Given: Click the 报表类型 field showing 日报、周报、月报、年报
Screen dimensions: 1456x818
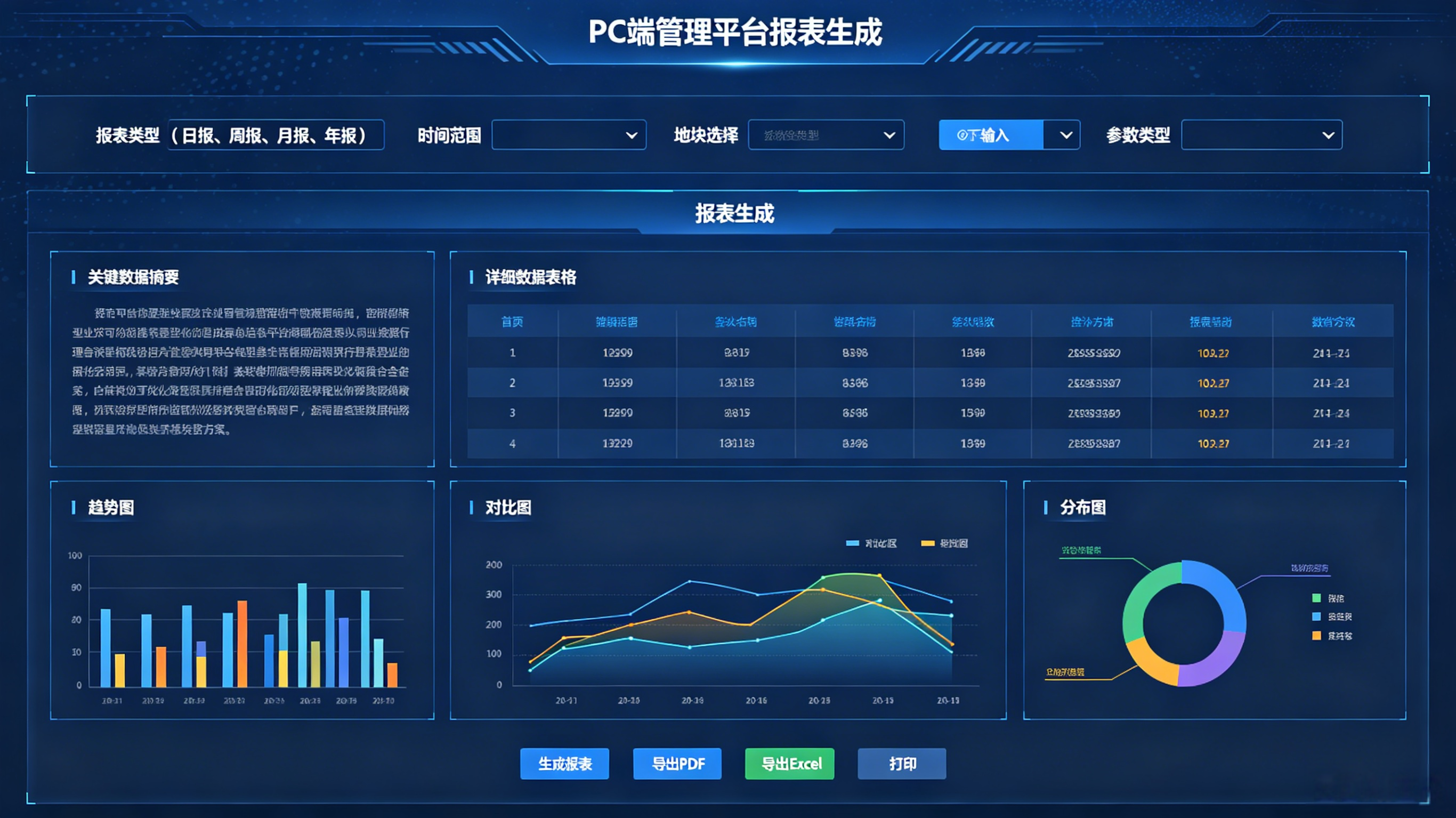Looking at the screenshot, I should (276, 135).
